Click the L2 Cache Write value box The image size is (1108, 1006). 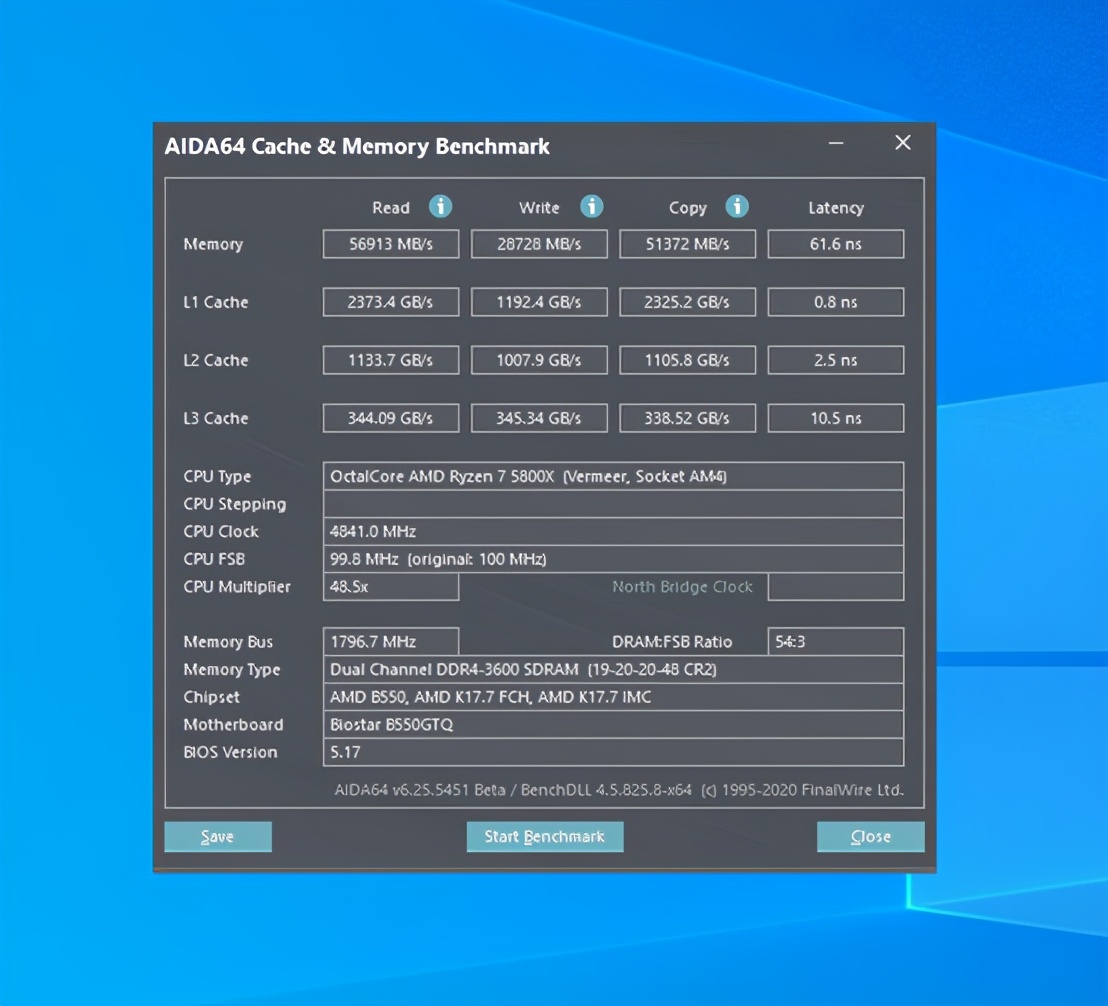point(539,360)
